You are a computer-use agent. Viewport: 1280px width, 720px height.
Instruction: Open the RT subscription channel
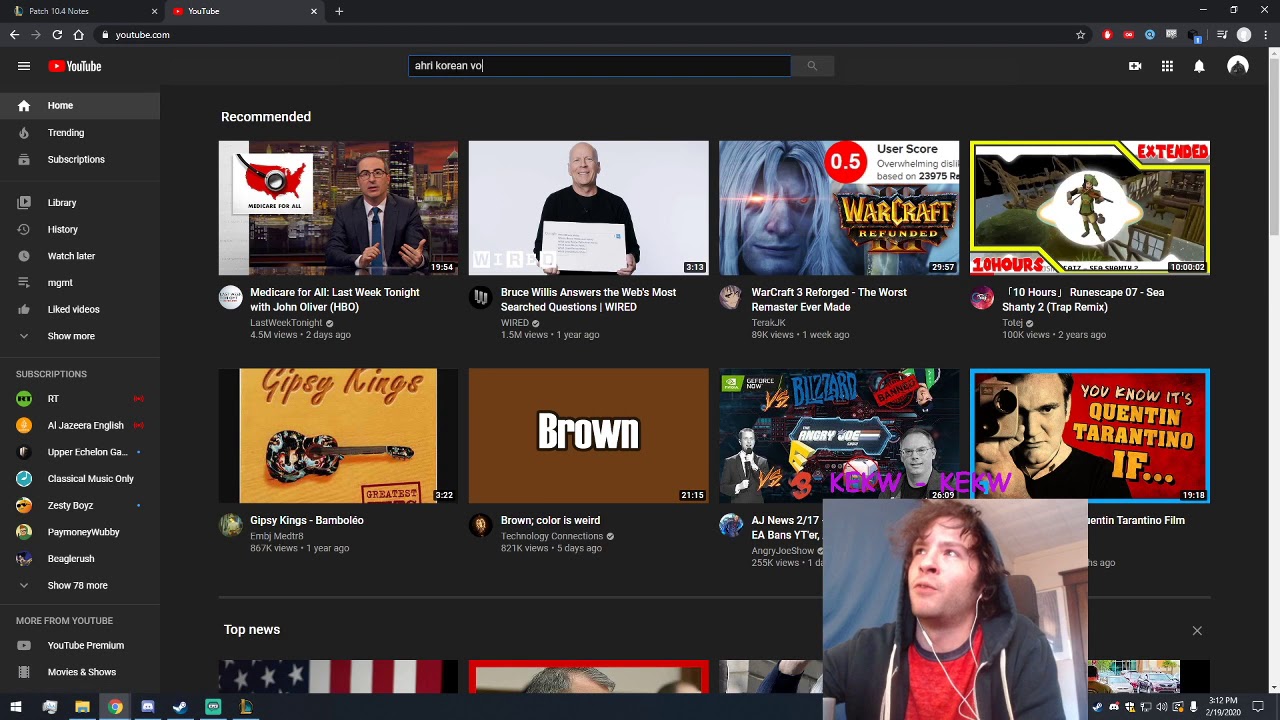(80, 398)
